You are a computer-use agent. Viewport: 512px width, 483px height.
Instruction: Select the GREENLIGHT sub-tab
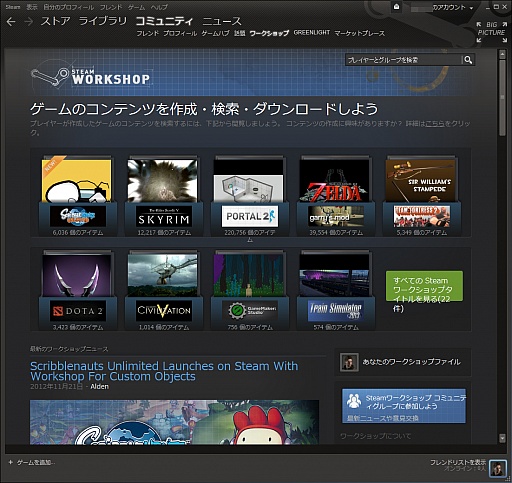[x=311, y=33]
